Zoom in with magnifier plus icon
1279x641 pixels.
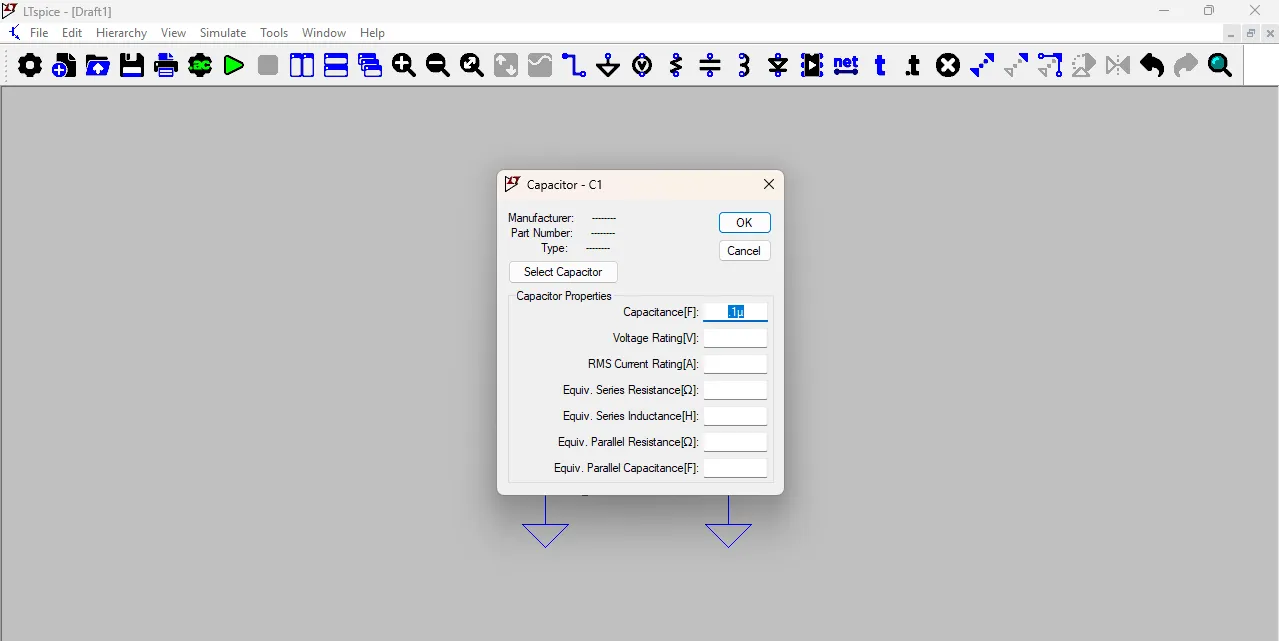click(x=404, y=66)
